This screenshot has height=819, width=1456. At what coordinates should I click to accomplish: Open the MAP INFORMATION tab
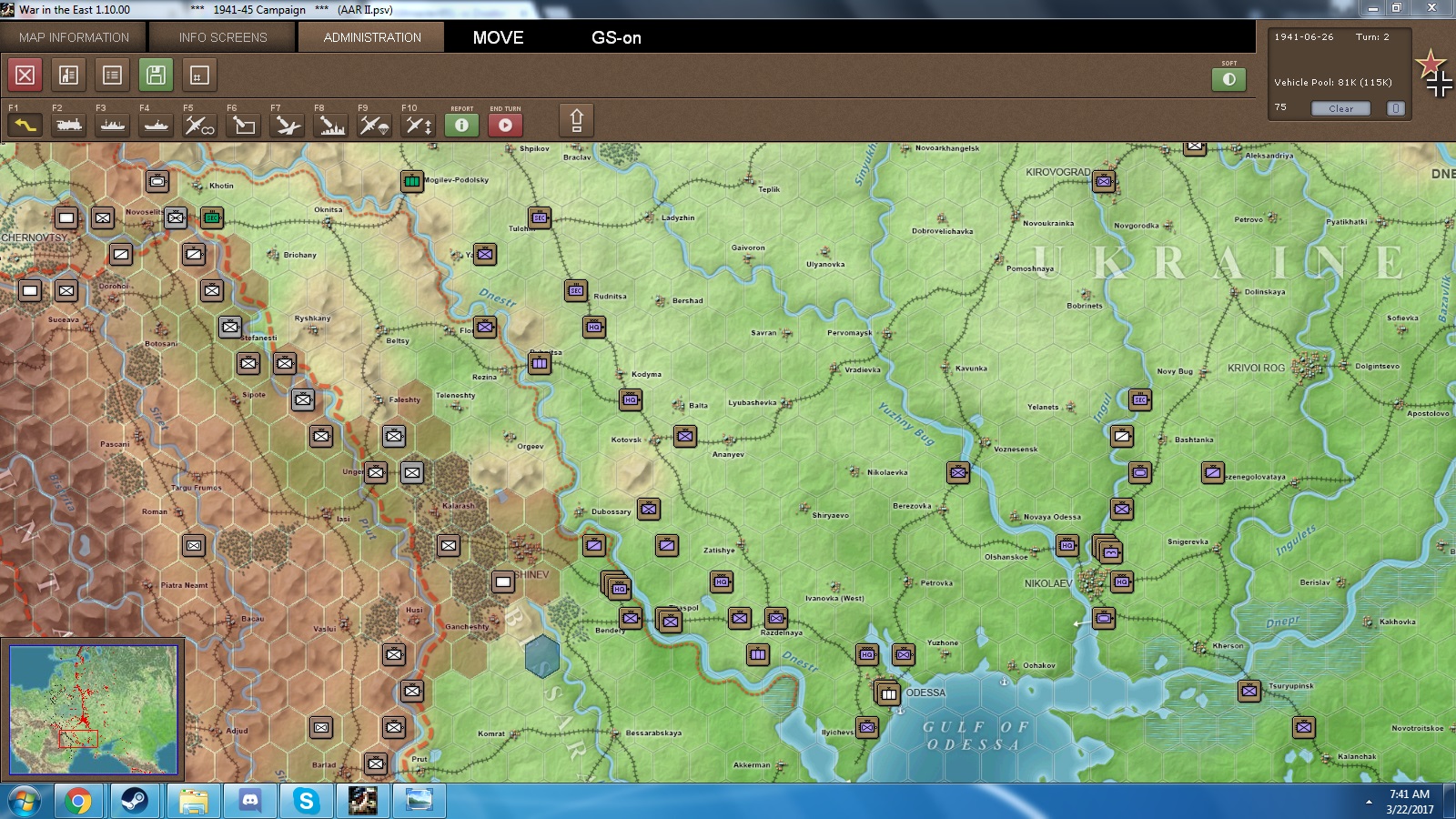[74, 37]
